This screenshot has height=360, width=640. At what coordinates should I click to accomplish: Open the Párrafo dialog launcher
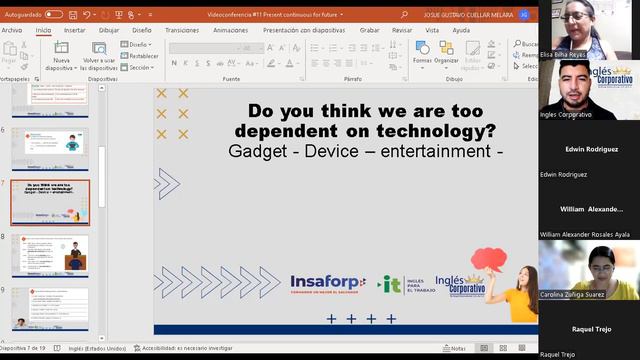pos(405,79)
